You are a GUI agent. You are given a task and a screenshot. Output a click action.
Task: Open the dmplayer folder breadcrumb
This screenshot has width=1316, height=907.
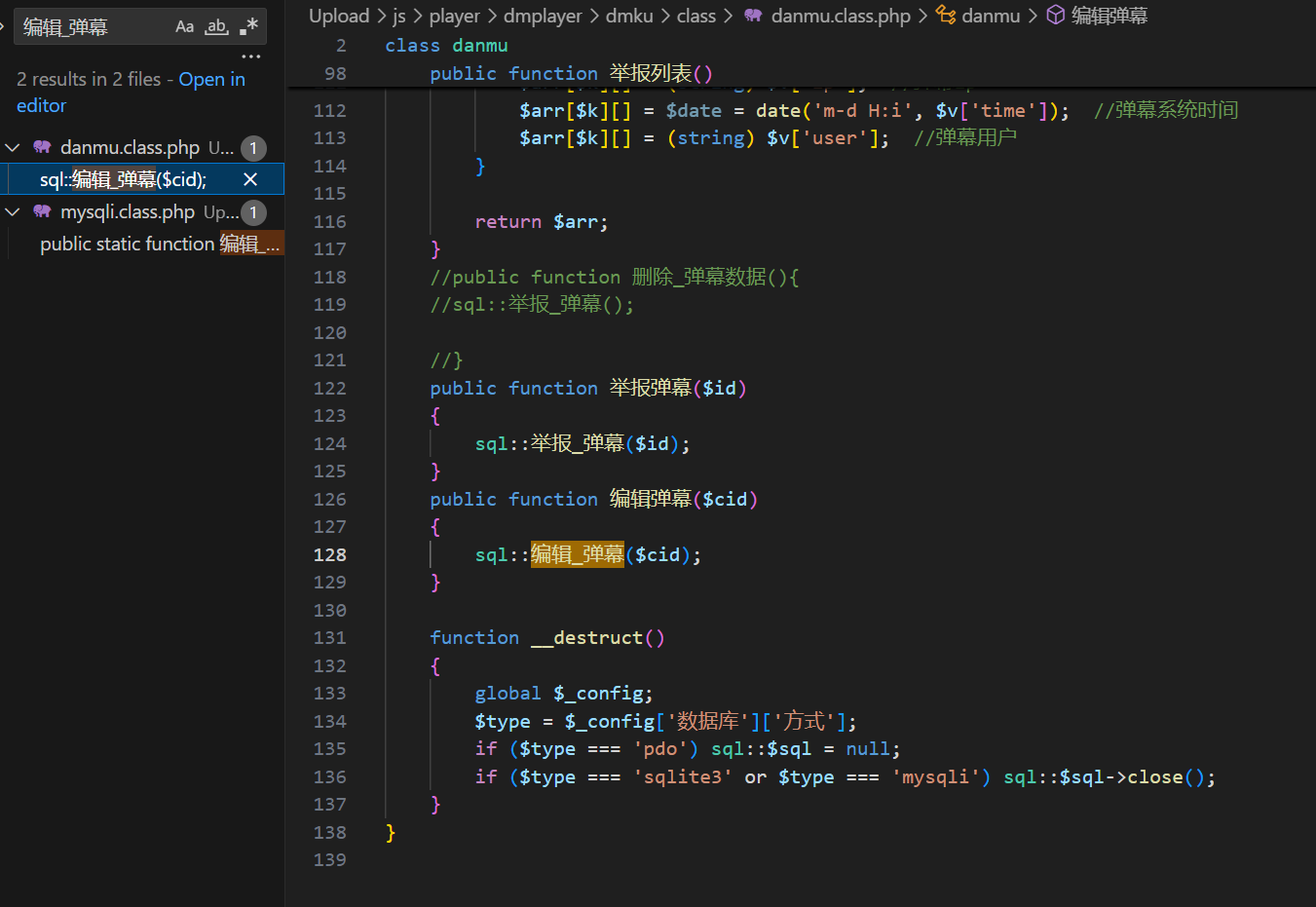click(543, 16)
